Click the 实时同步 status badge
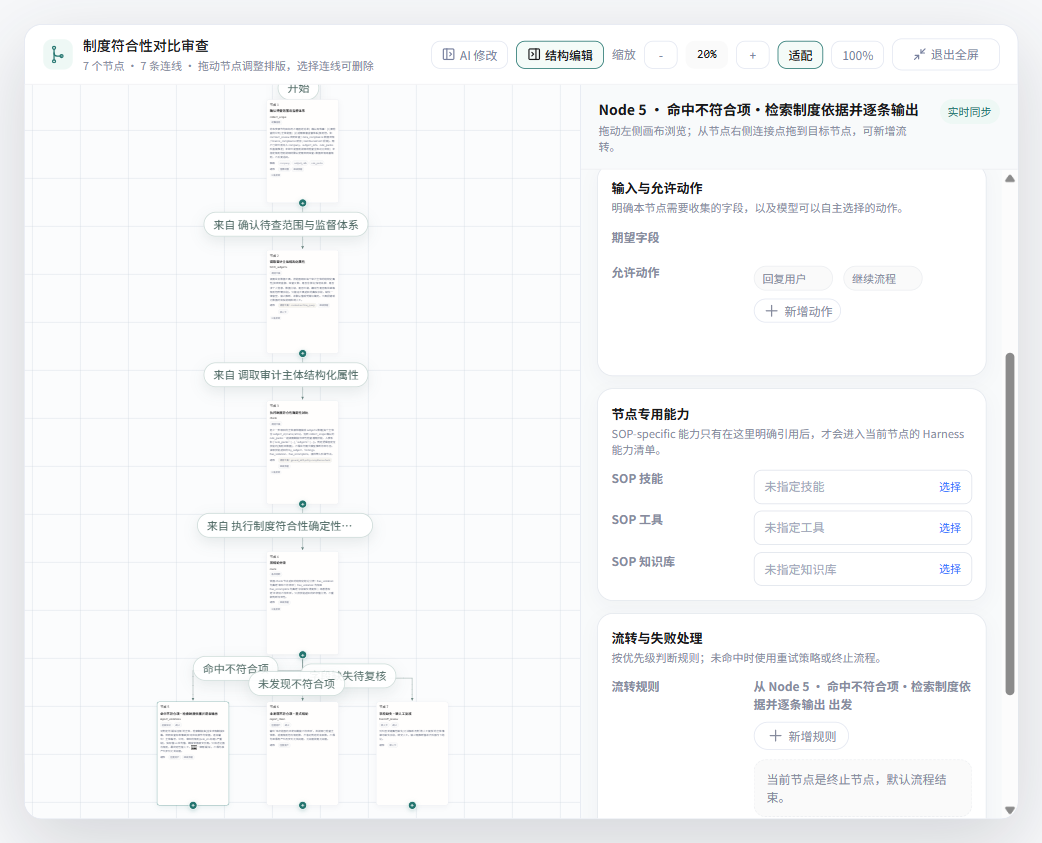 (x=969, y=112)
